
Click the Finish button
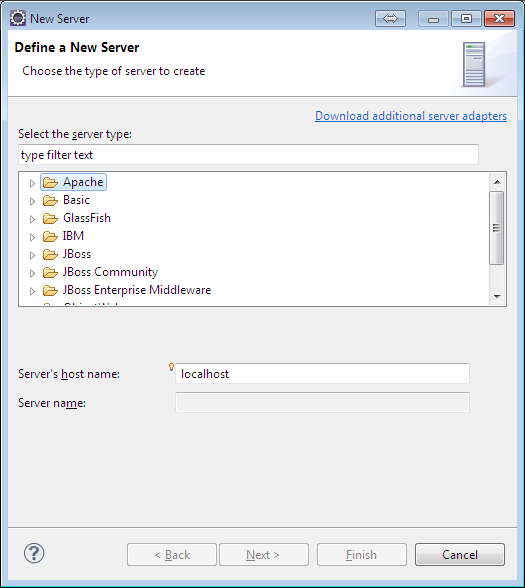pos(362,554)
